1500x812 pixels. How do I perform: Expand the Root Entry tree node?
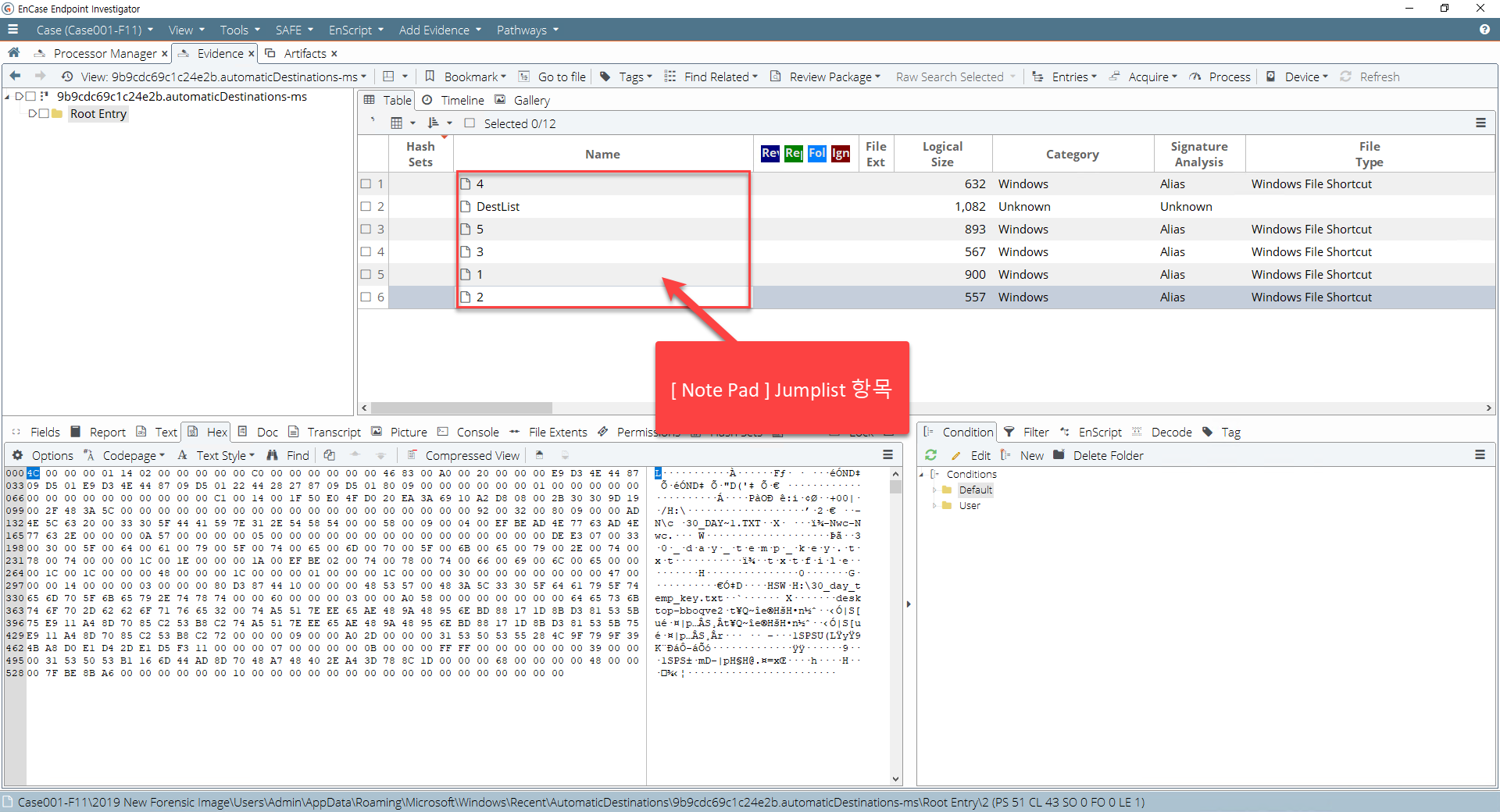pyautogui.click(x=32, y=114)
